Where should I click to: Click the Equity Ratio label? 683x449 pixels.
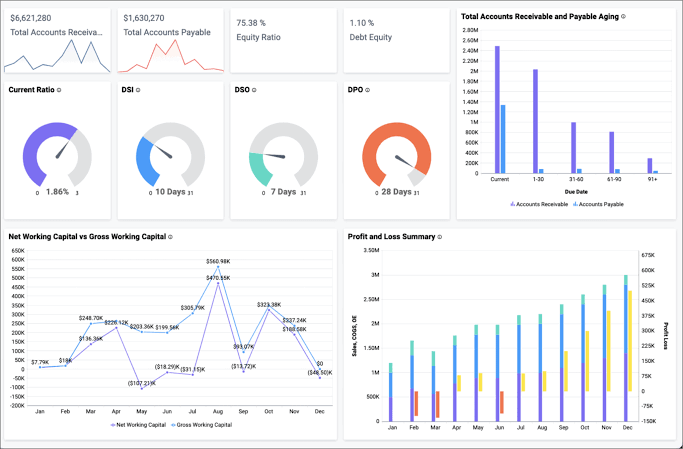258,37
